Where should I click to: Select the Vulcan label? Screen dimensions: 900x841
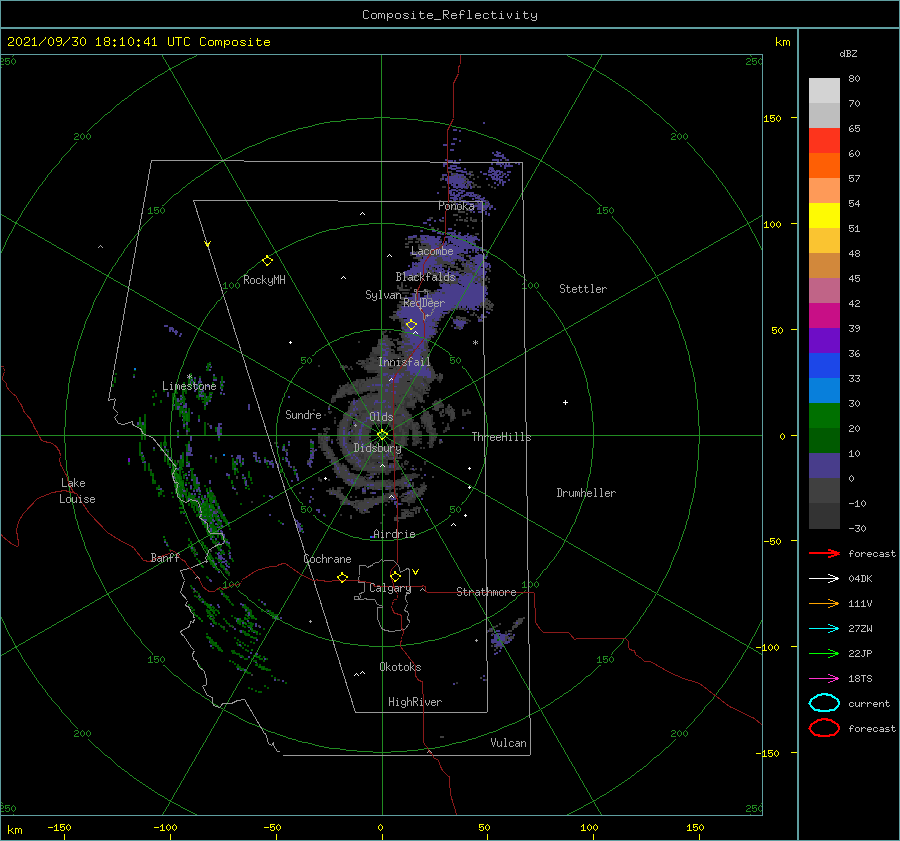click(508, 743)
